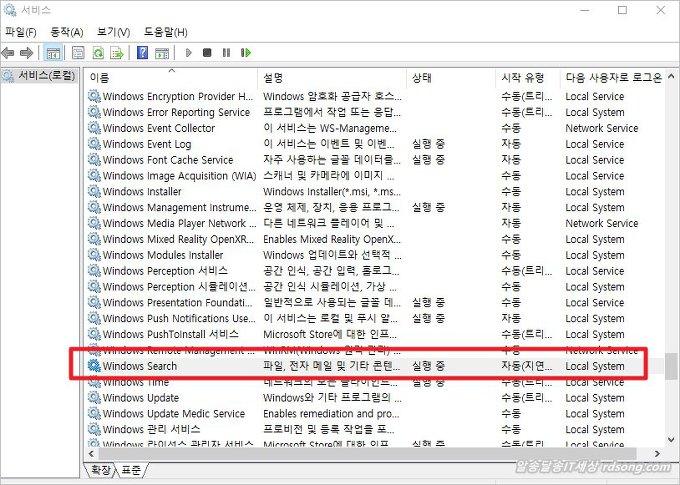The height and width of the screenshot is (485, 680).
Task: Click the horizontal scrollbar left arrow
Action: 91,454
